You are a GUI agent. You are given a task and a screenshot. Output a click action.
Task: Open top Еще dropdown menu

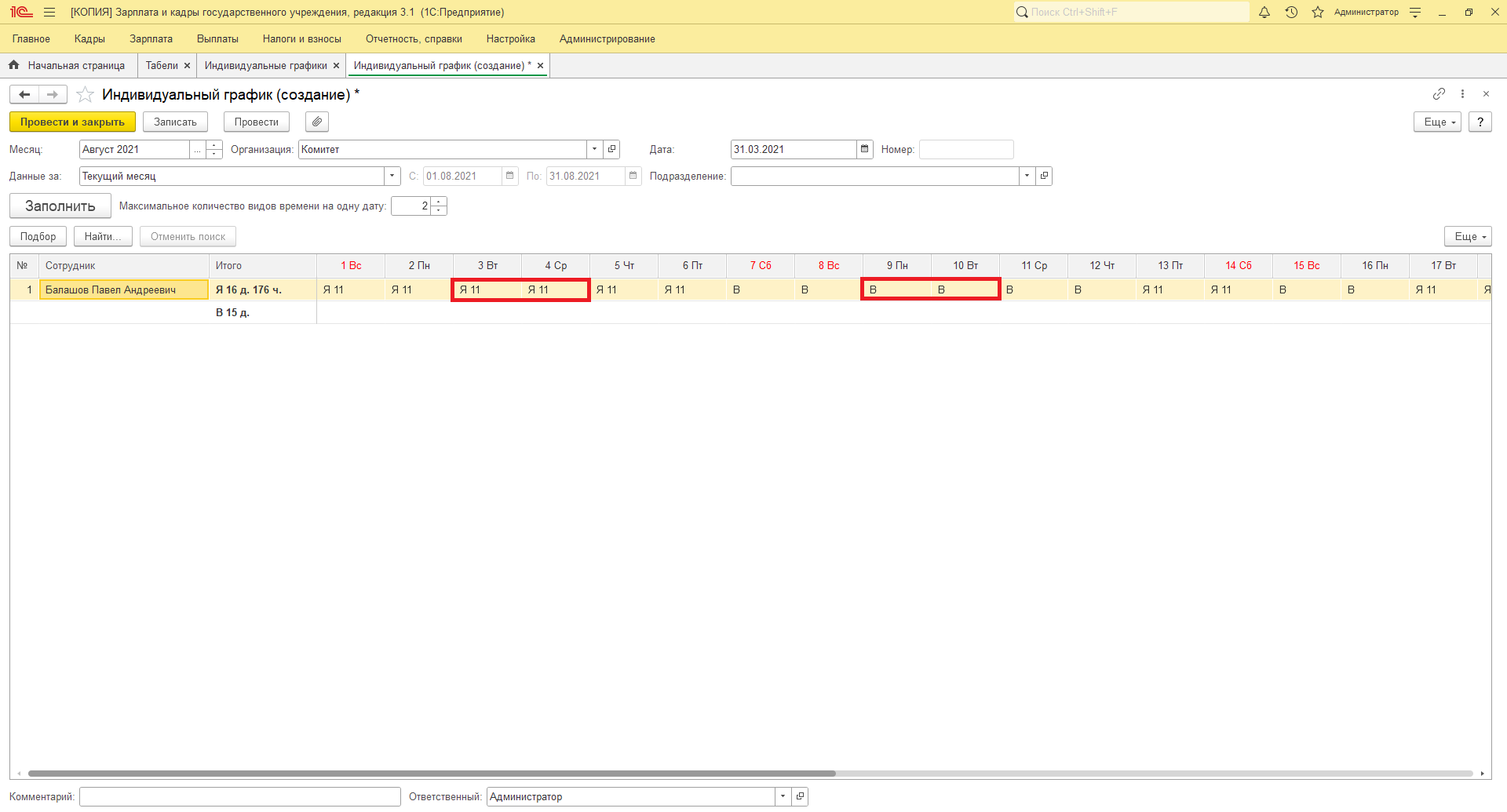pos(1437,122)
